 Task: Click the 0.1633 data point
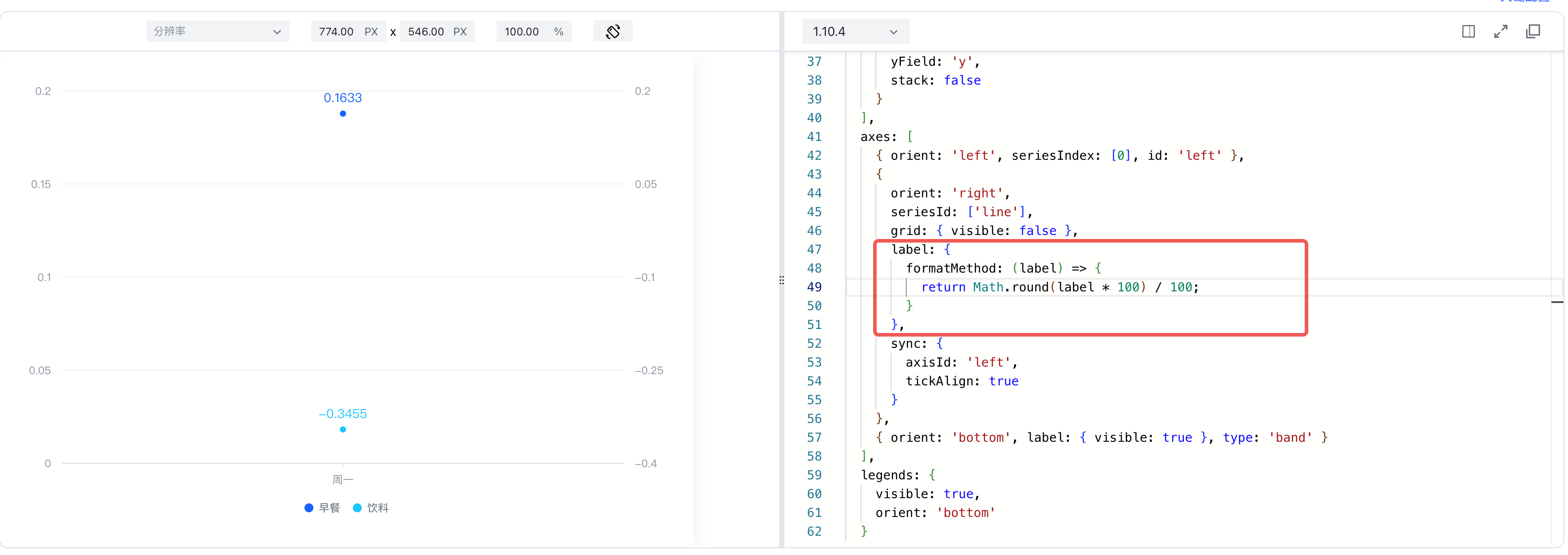343,114
